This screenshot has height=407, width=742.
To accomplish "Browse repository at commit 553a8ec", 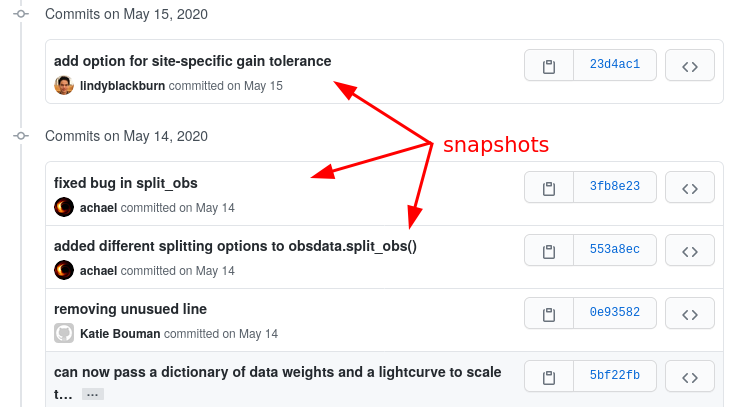I will pyautogui.click(x=689, y=249).
